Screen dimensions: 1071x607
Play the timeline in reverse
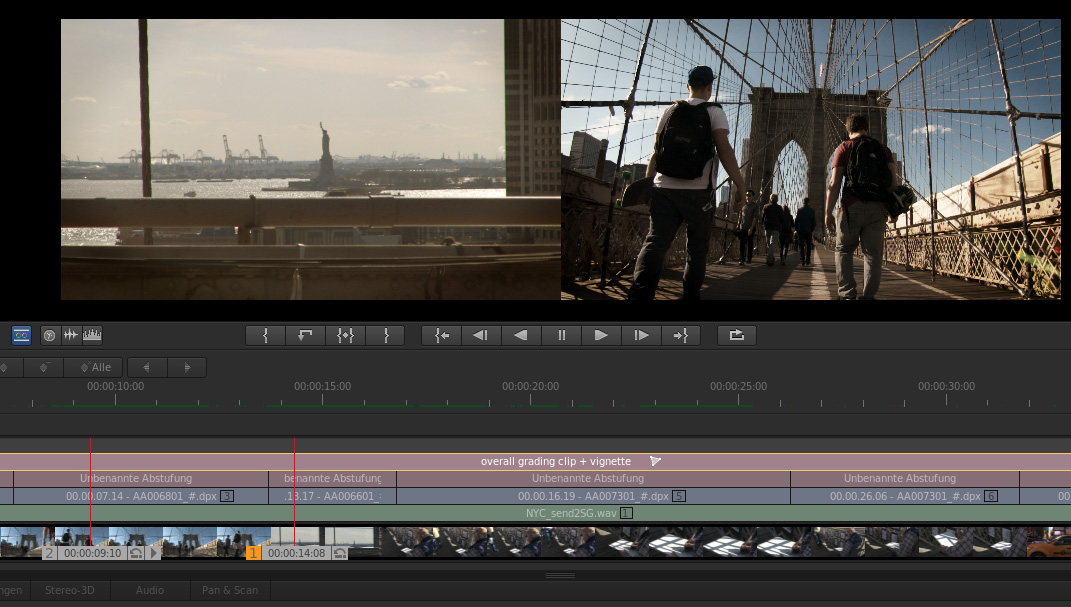[x=521, y=336]
